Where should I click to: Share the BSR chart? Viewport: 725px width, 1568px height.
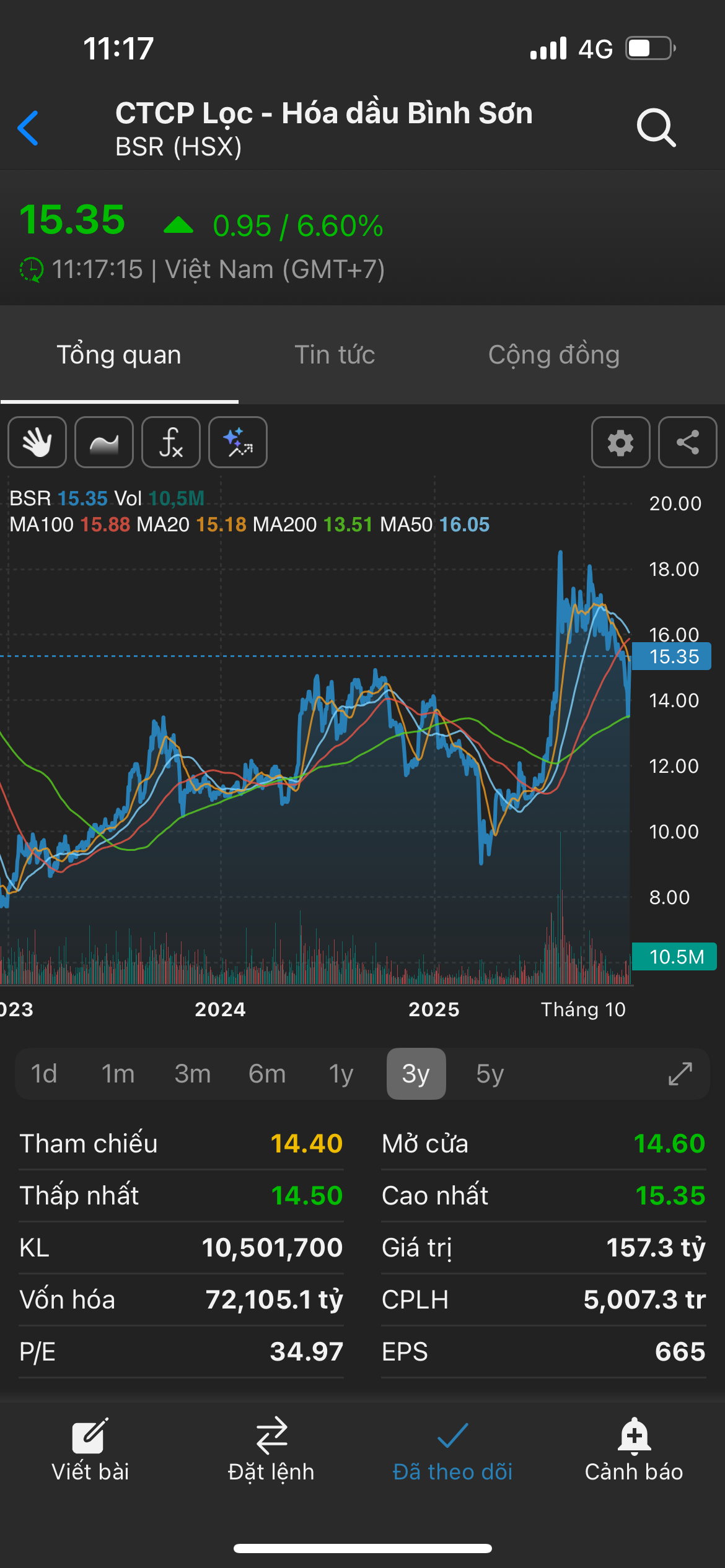(687, 442)
